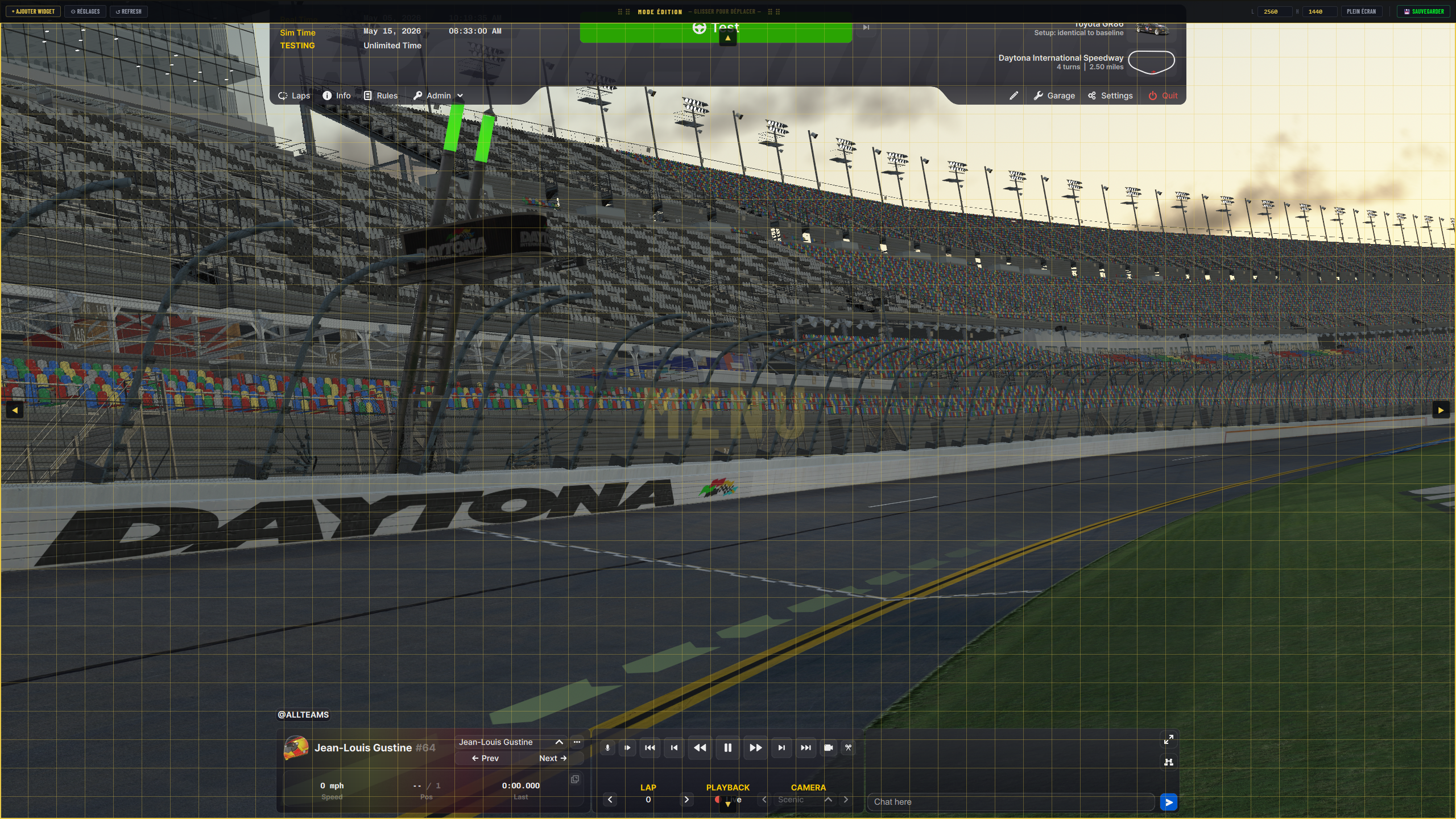Image resolution: width=1456 pixels, height=819 pixels.
Task: Open the Settings menu
Action: tap(1110, 96)
